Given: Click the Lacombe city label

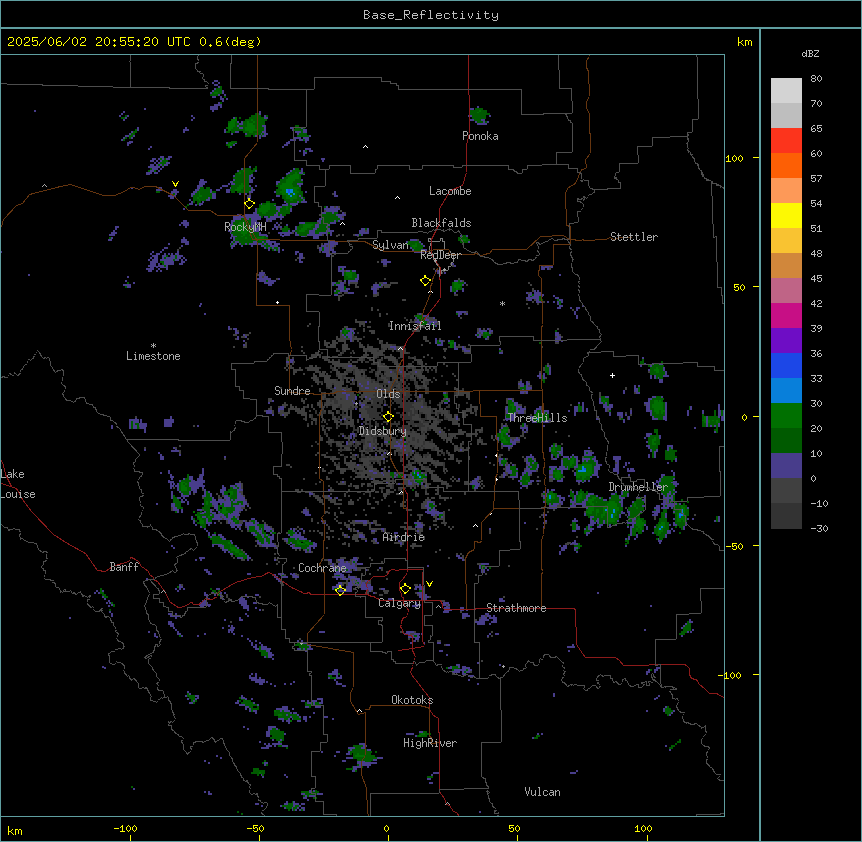Looking at the screenshot, I should tap(450, 191).
